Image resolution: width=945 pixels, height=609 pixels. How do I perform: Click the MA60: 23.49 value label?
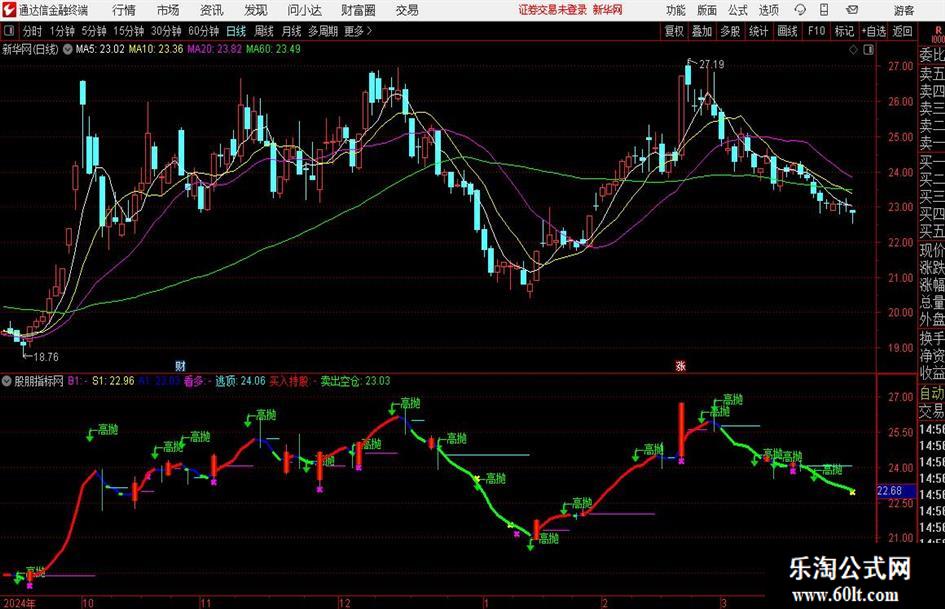click(273, 49)
